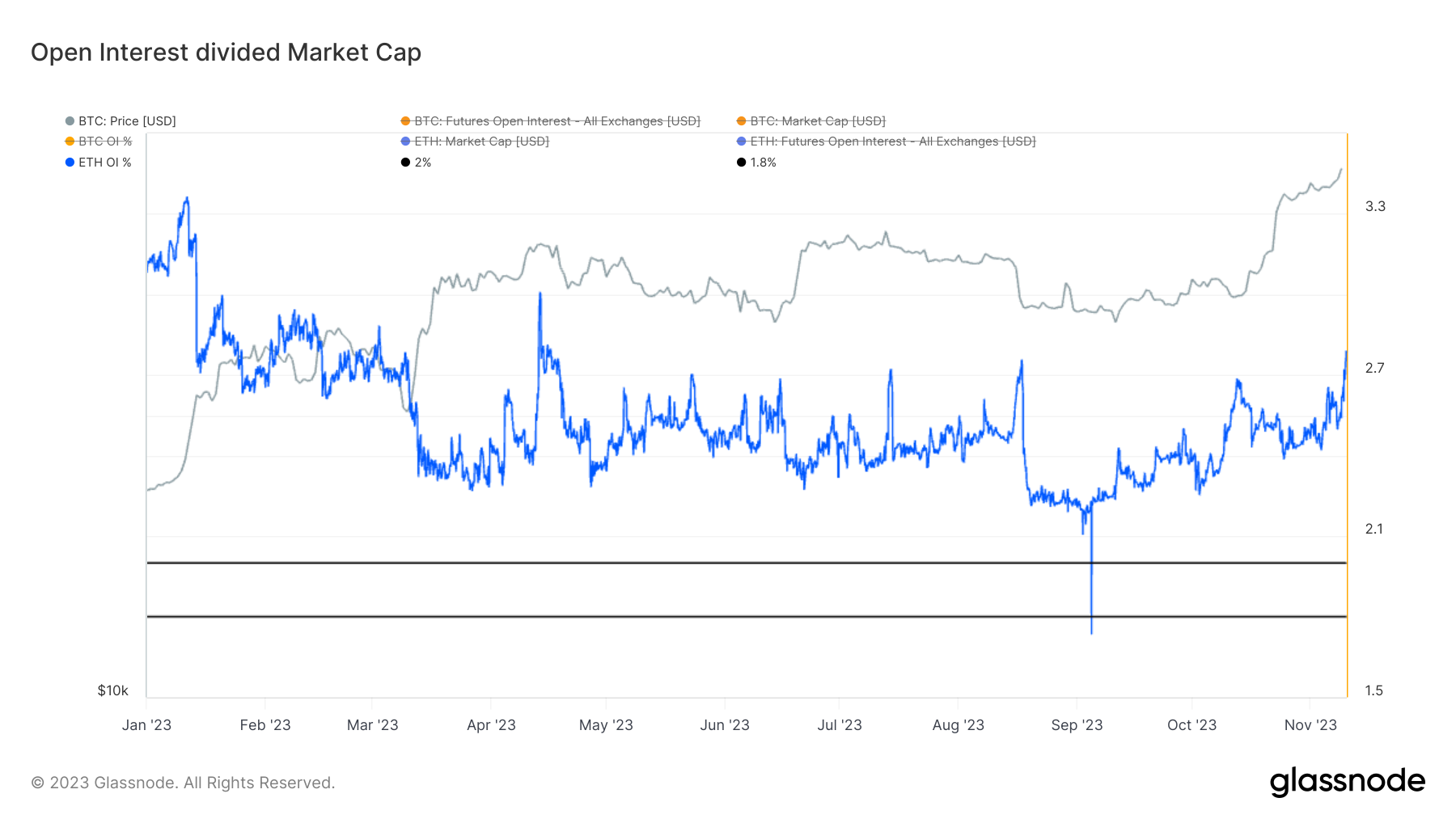This screenshot has height=819, width=1456.
Task: Enable ETH: Market Cap [USD] series
Action: (x=481, y=141)
